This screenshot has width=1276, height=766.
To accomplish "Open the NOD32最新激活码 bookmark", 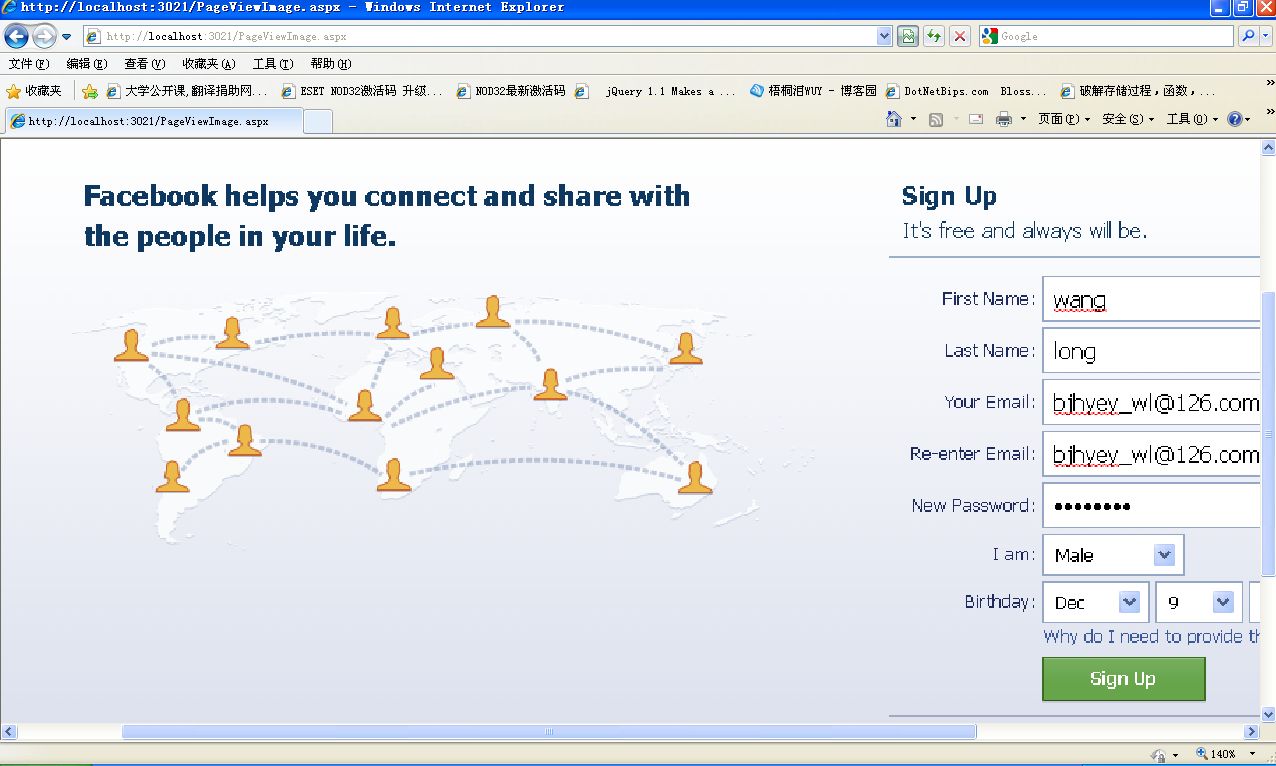I will tap(511, 91).
